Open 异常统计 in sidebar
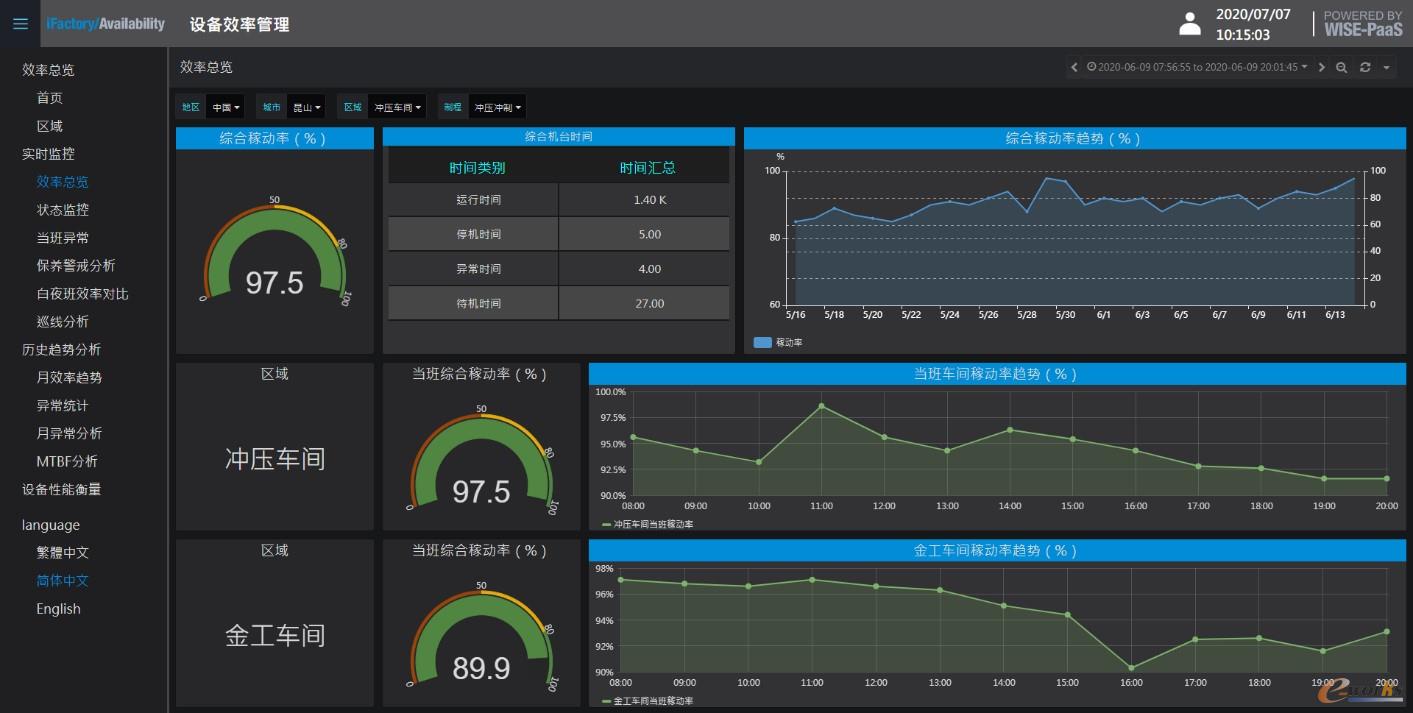The image size is (1413, 713). [63, 406]
